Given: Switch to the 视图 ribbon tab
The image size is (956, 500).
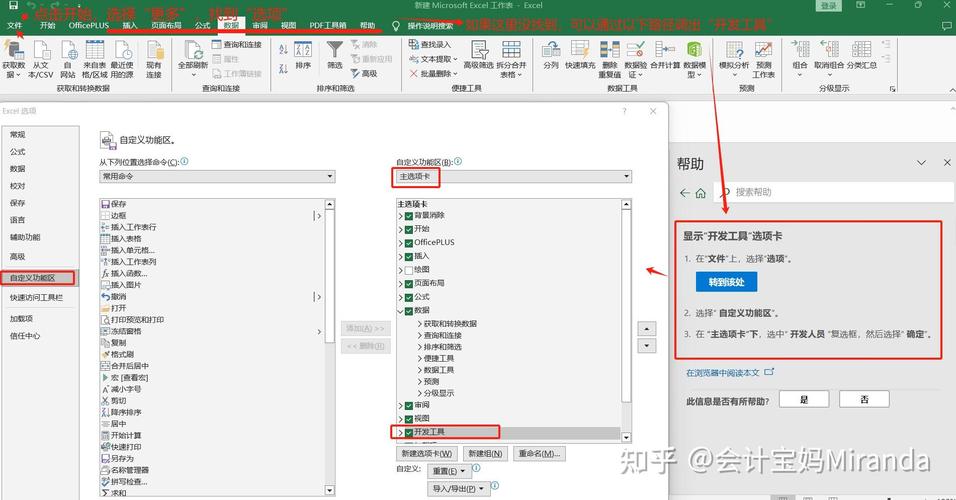Looking at the screenshot, I should (x=288, y=26).
